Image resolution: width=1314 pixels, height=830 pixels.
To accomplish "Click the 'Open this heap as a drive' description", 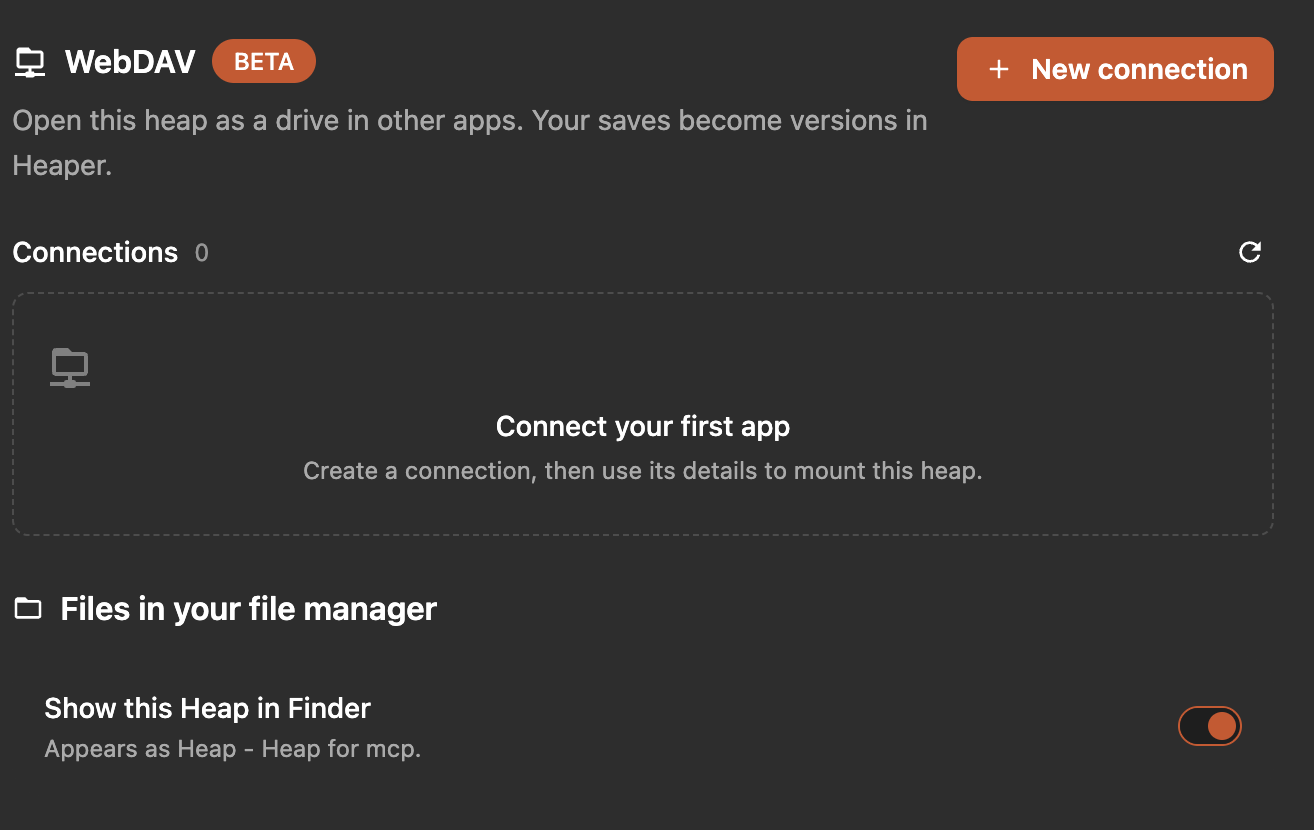I will click(470, 143).
